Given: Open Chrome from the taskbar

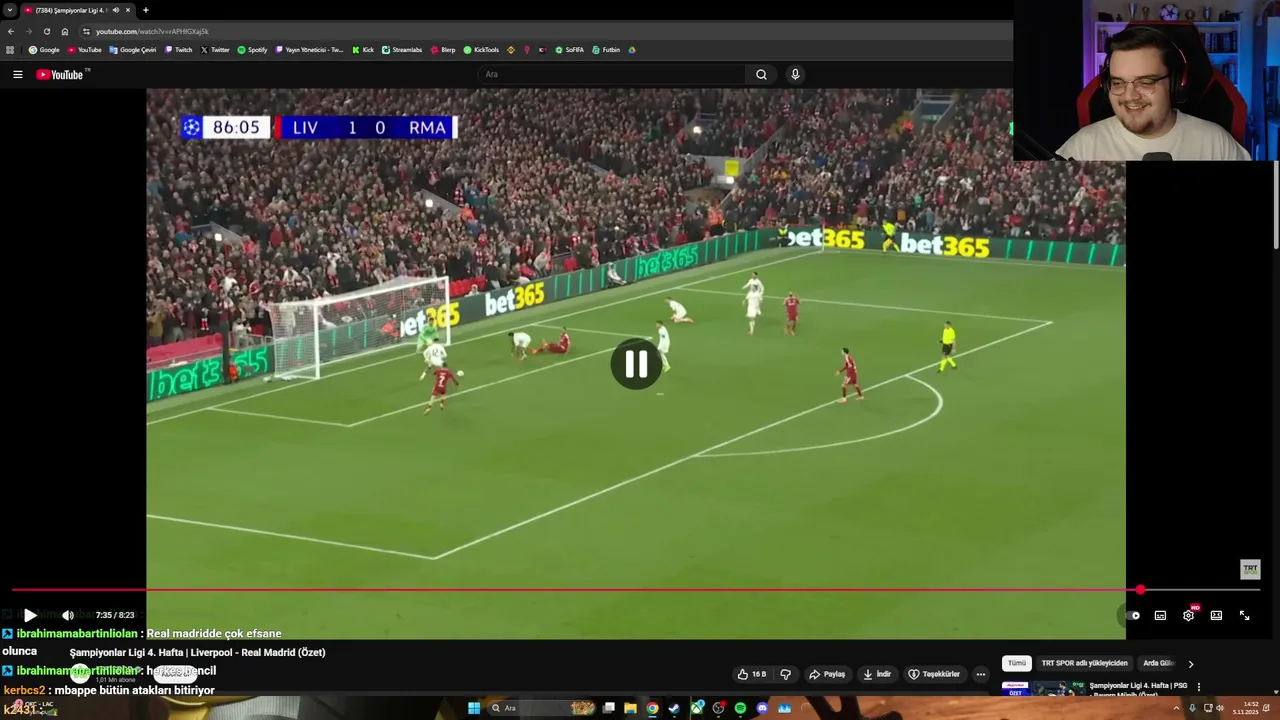Looking at the screenshot, I should point(652,708).
